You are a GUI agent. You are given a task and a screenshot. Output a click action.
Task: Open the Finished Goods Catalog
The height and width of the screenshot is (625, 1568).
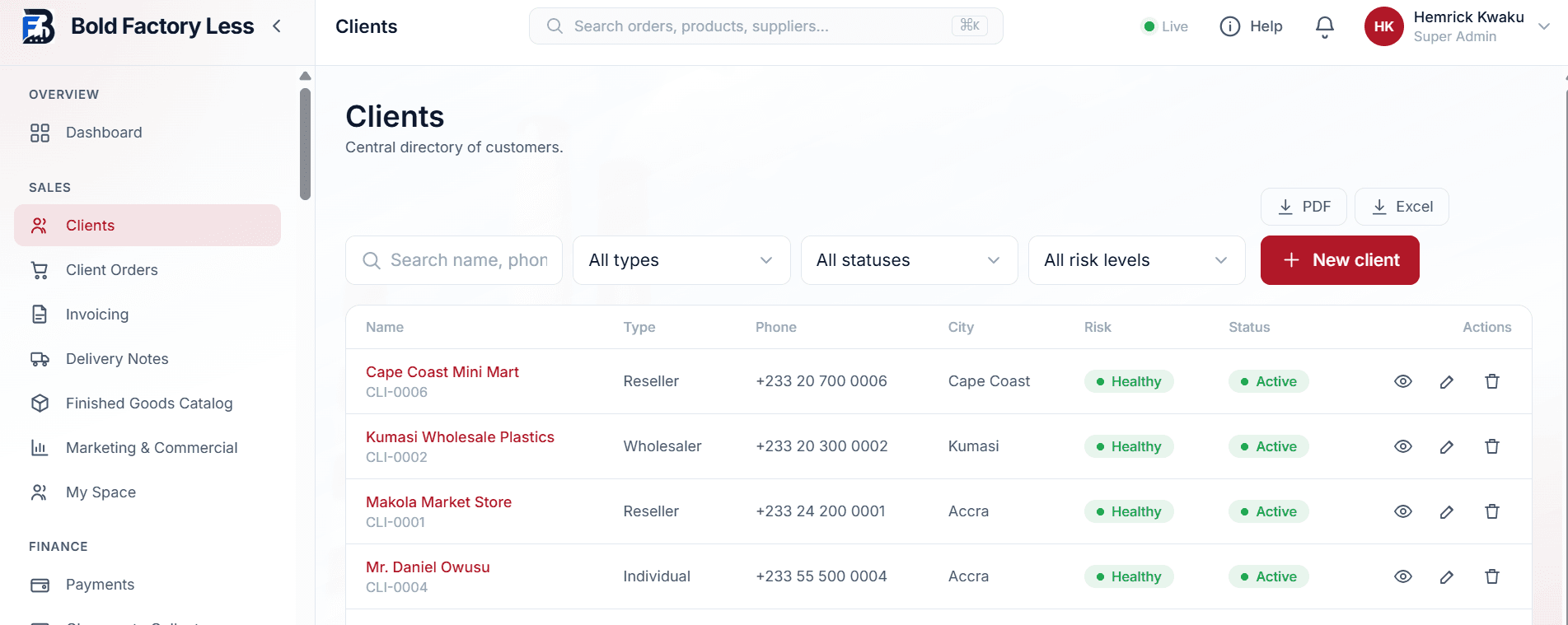pyautogui.click(x=148, y=403)
